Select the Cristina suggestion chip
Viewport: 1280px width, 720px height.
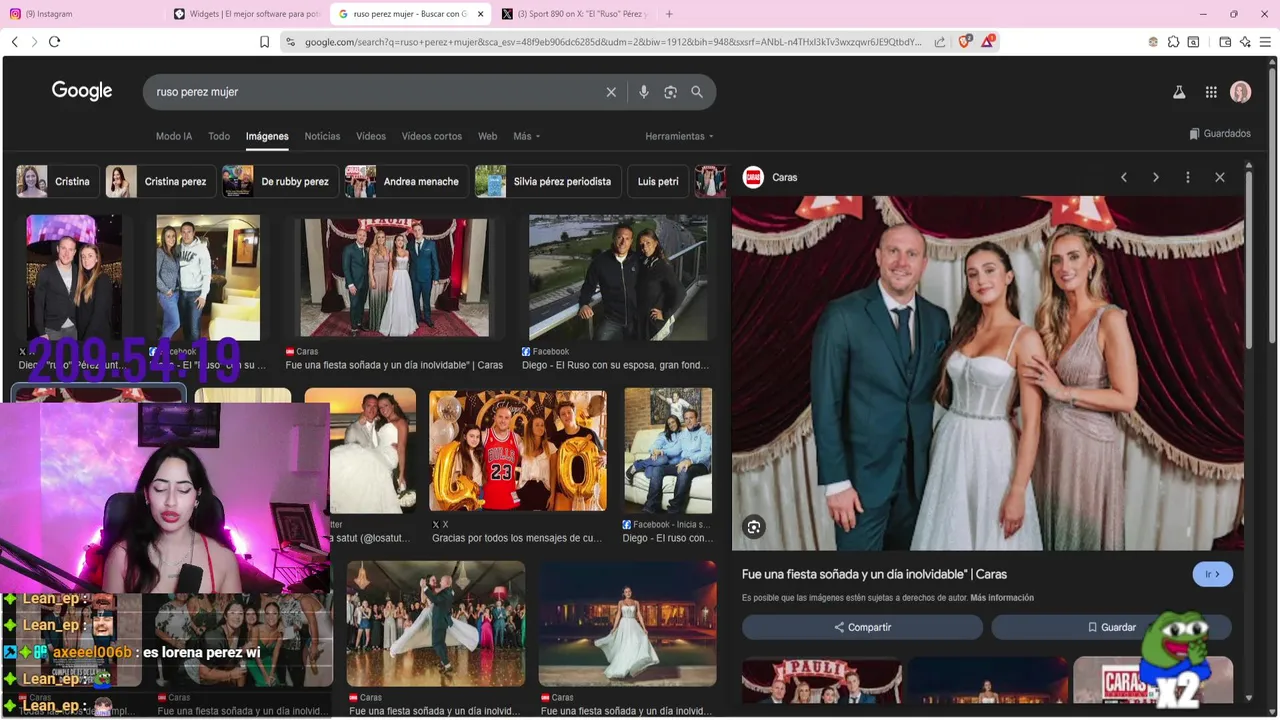point(57,181)
